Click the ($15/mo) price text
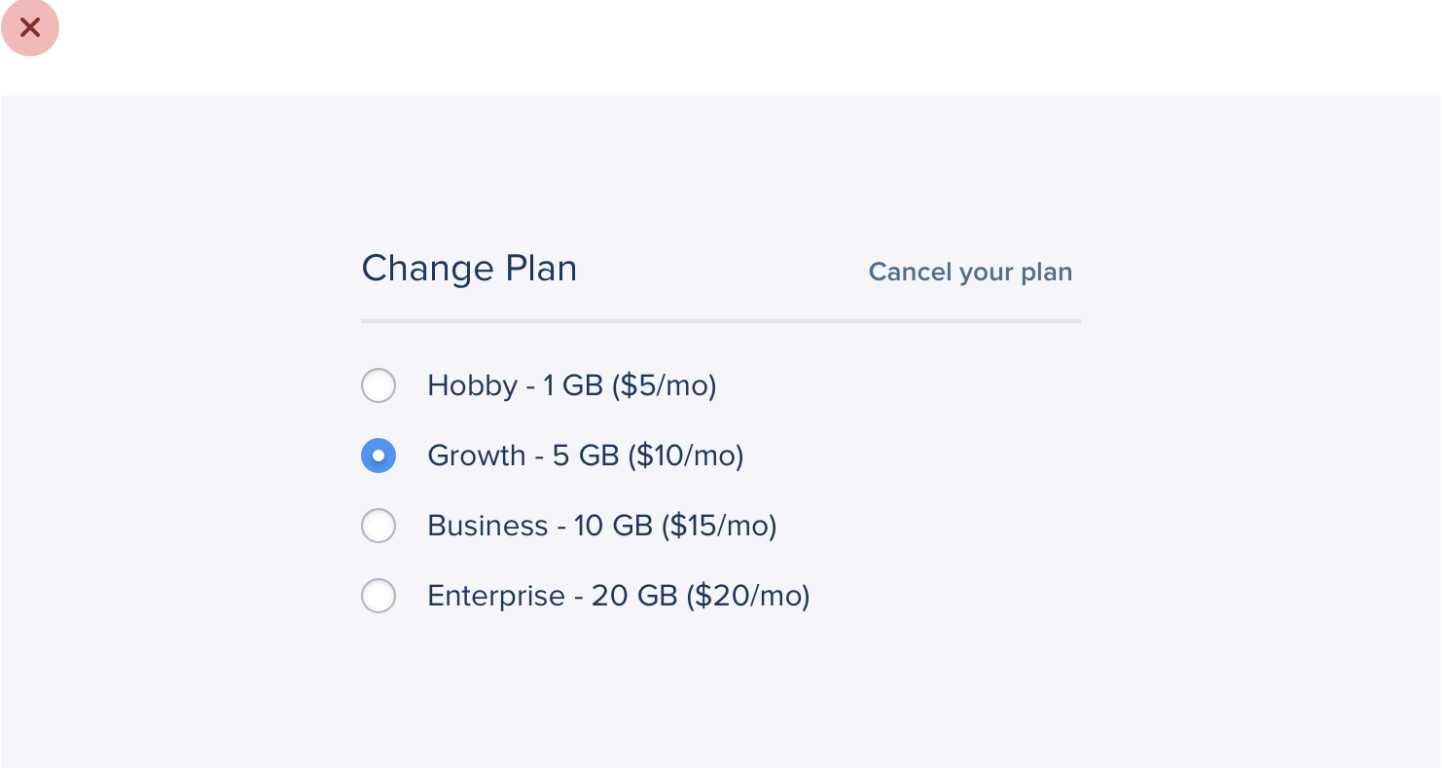 (x=719, y=526)
